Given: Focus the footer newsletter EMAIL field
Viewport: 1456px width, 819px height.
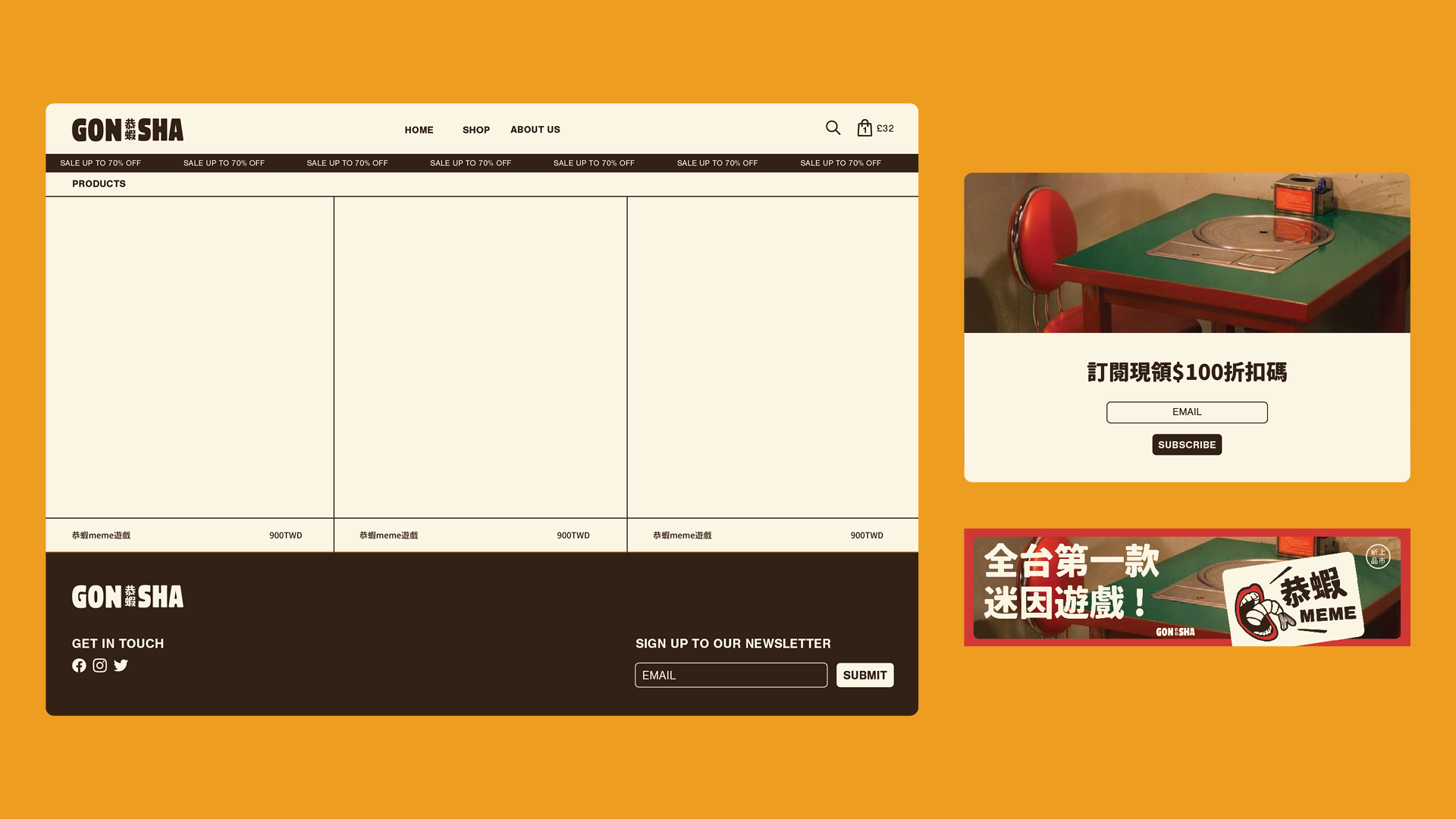Looking at the screenshot, I should click(x=731, y=675).
